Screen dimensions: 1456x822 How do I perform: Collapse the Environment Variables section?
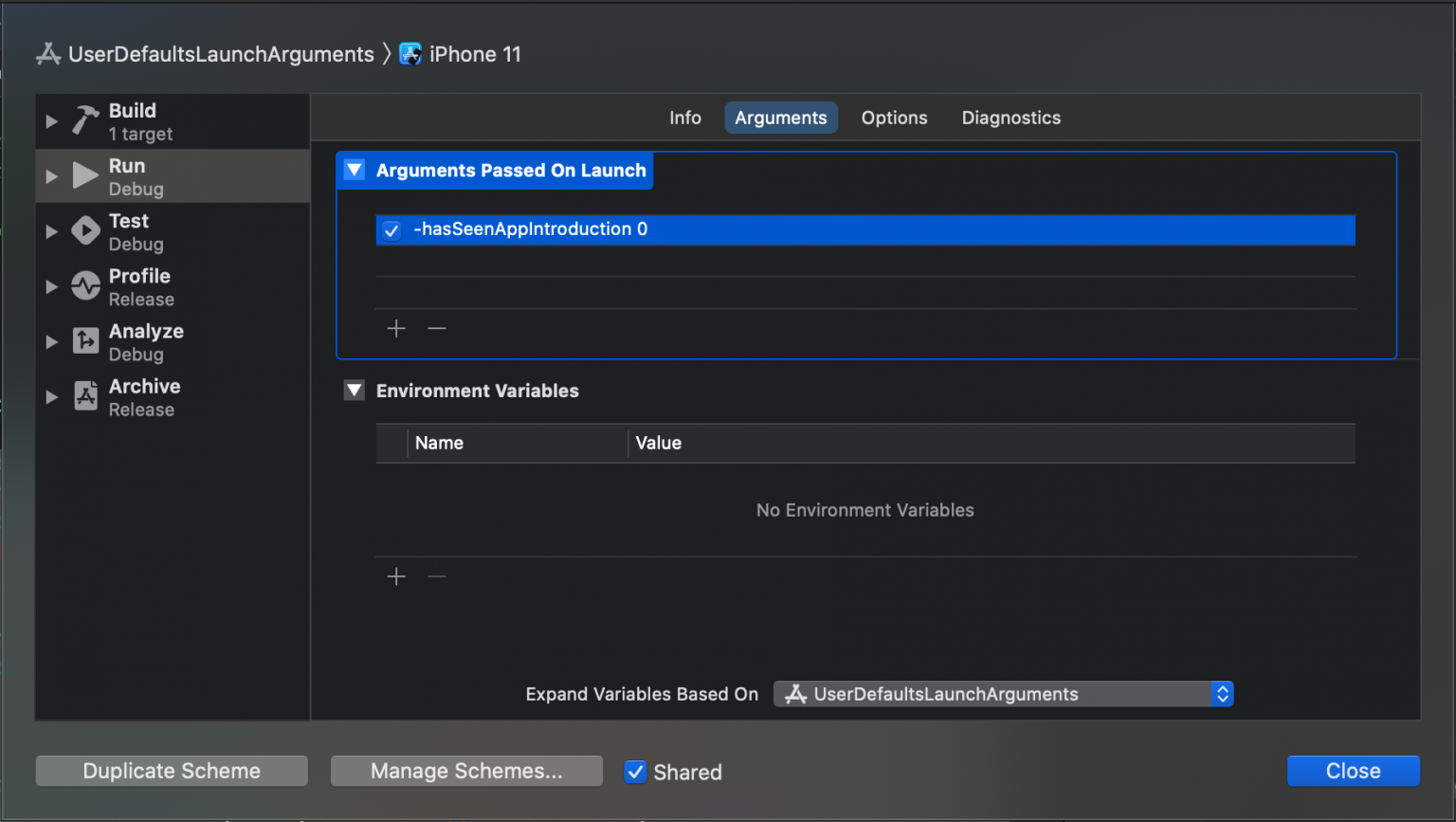354,390
